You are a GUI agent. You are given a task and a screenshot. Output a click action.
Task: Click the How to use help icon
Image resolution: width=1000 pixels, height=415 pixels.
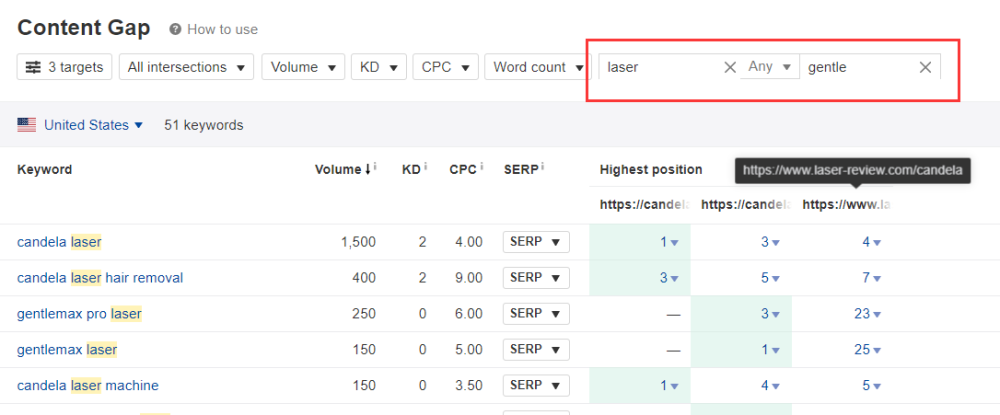[x=175, y=30]
